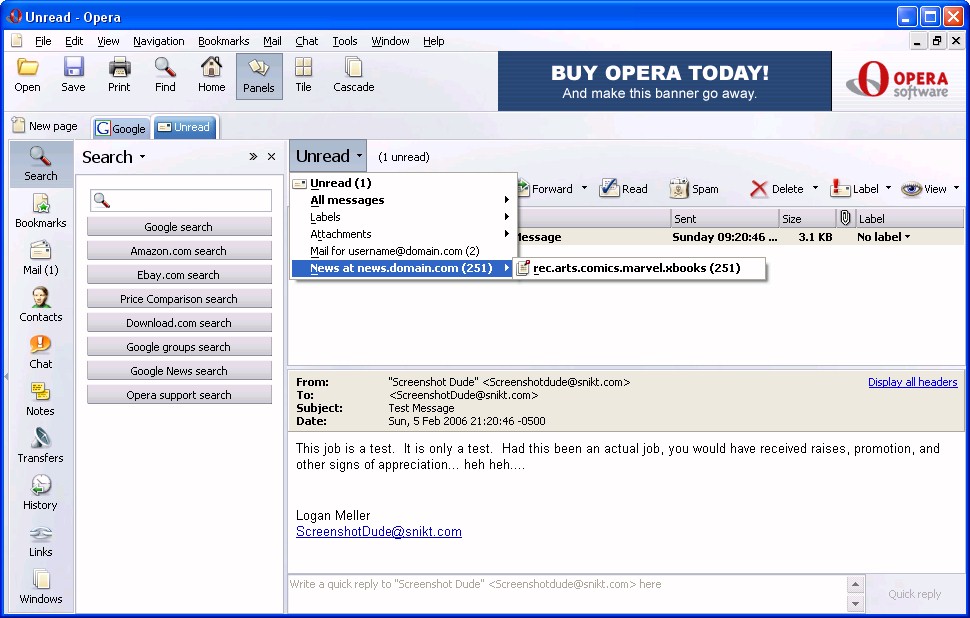
Task: Expand All messages submenu
Action: [x=403, y=200]
